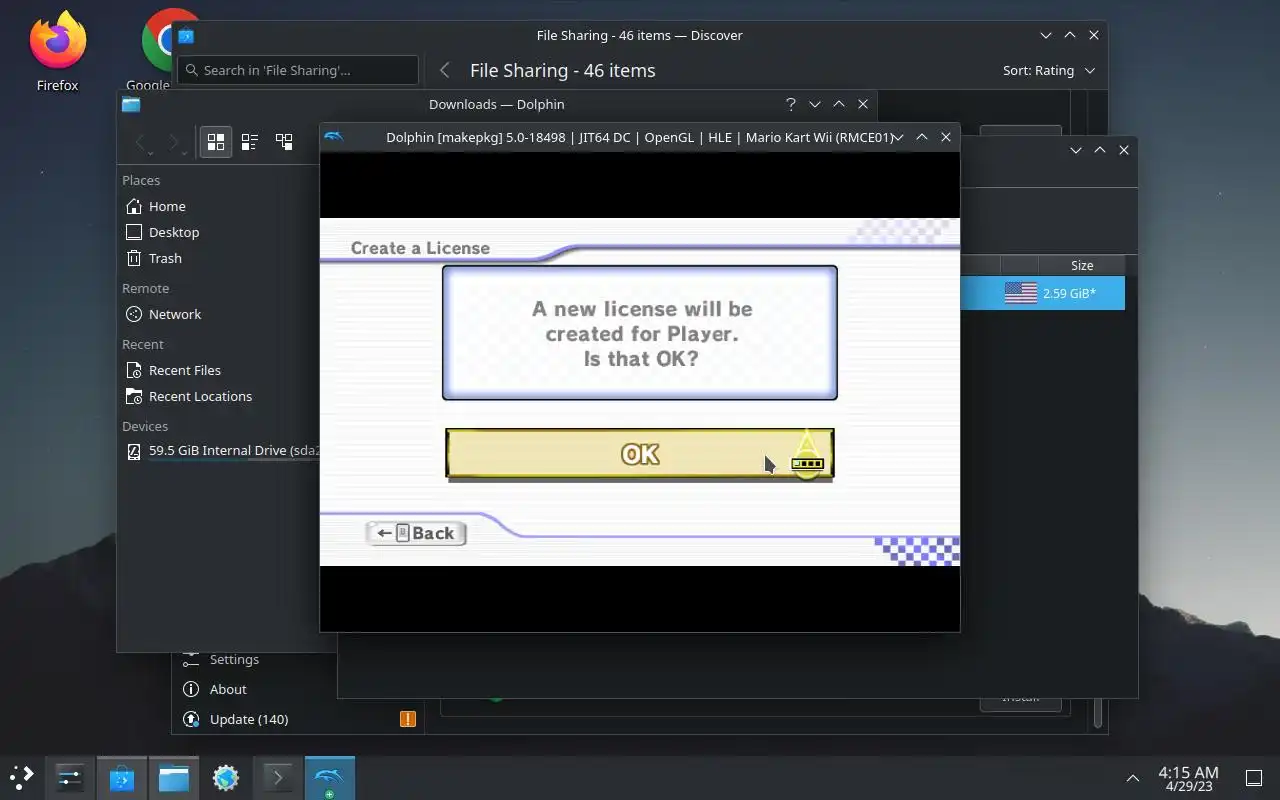Click show desktop button in taskbar corner

(1253, 778)
